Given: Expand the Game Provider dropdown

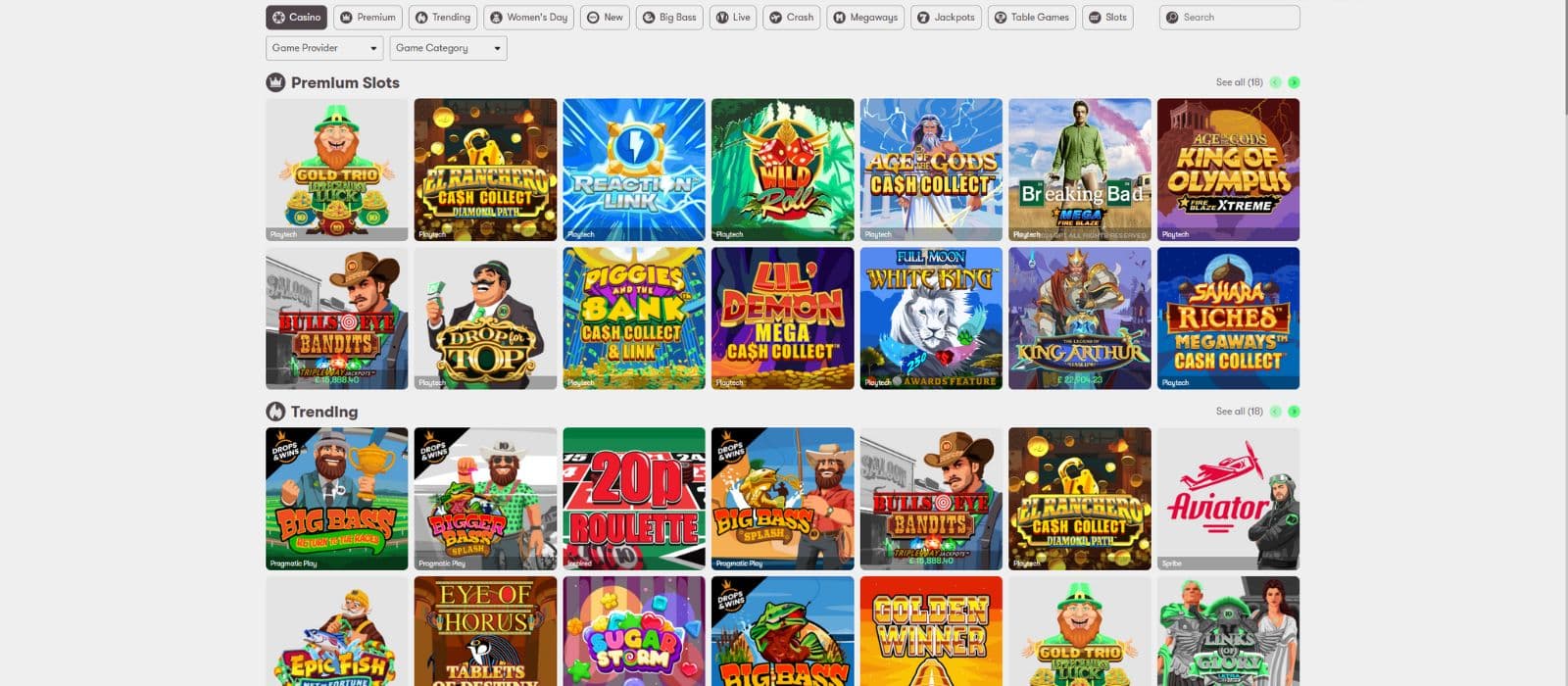Looking at the screenshot, I should (x=324, y=48).
